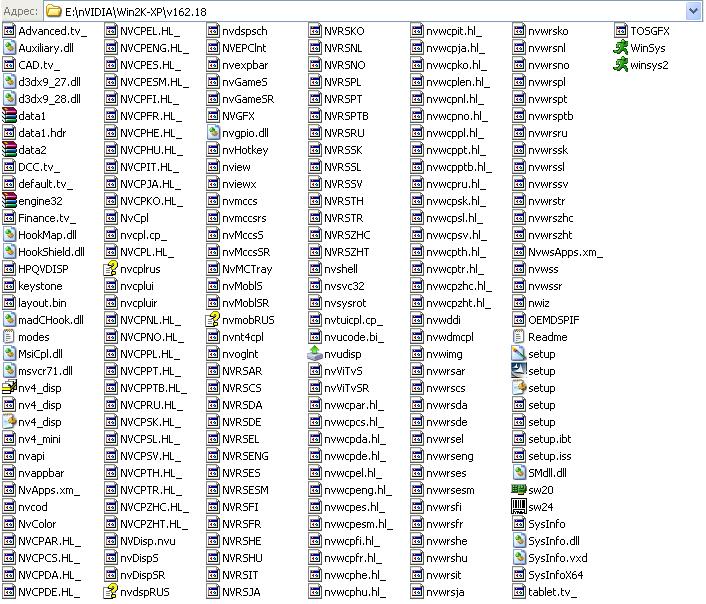Select the nvHotkey file
This screenshot has height=604, width=706.
coord(237,150)
